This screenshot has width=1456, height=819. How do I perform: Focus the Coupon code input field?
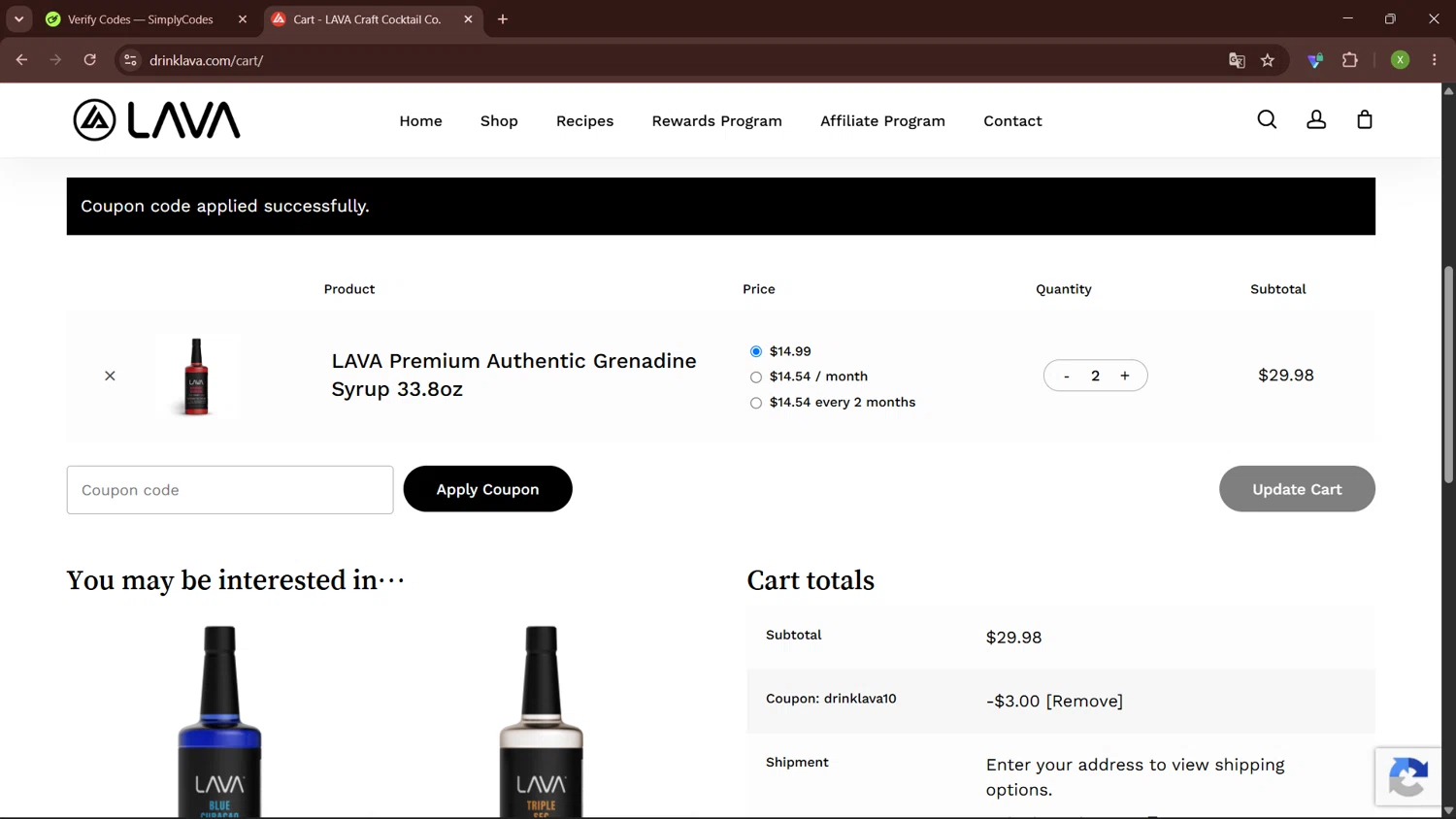click(230, 490)
